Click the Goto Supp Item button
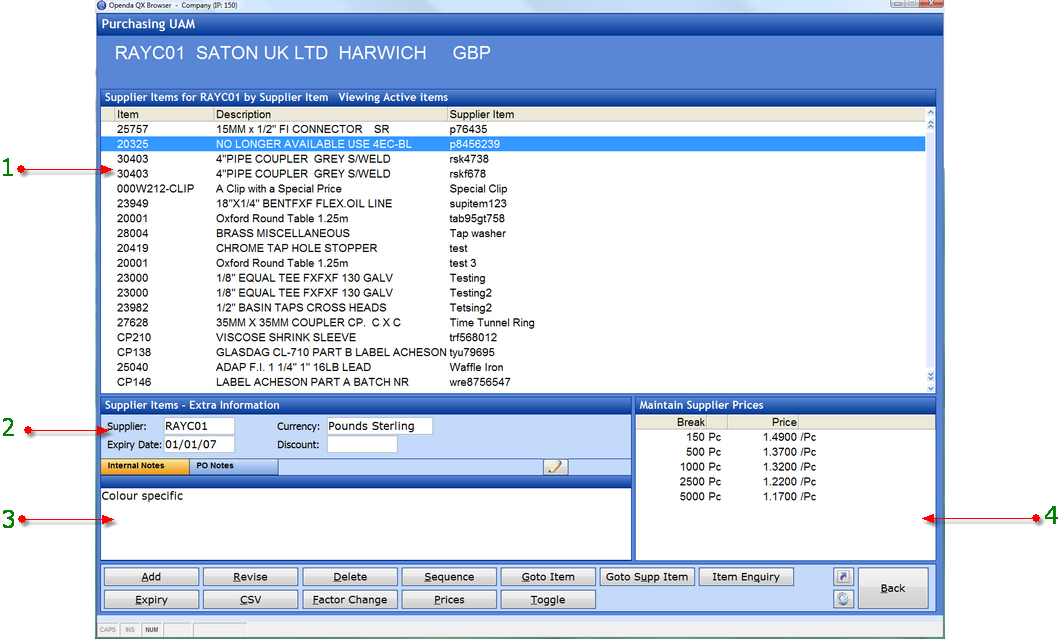1061x639 pixels. [647, 577]
